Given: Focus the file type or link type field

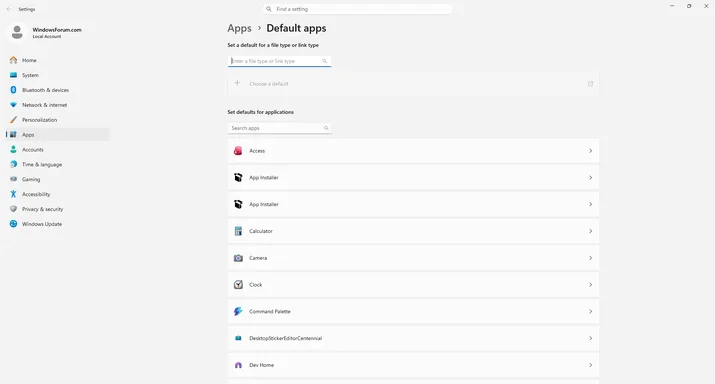Looking at the screenshot, I should coord(279,61).
